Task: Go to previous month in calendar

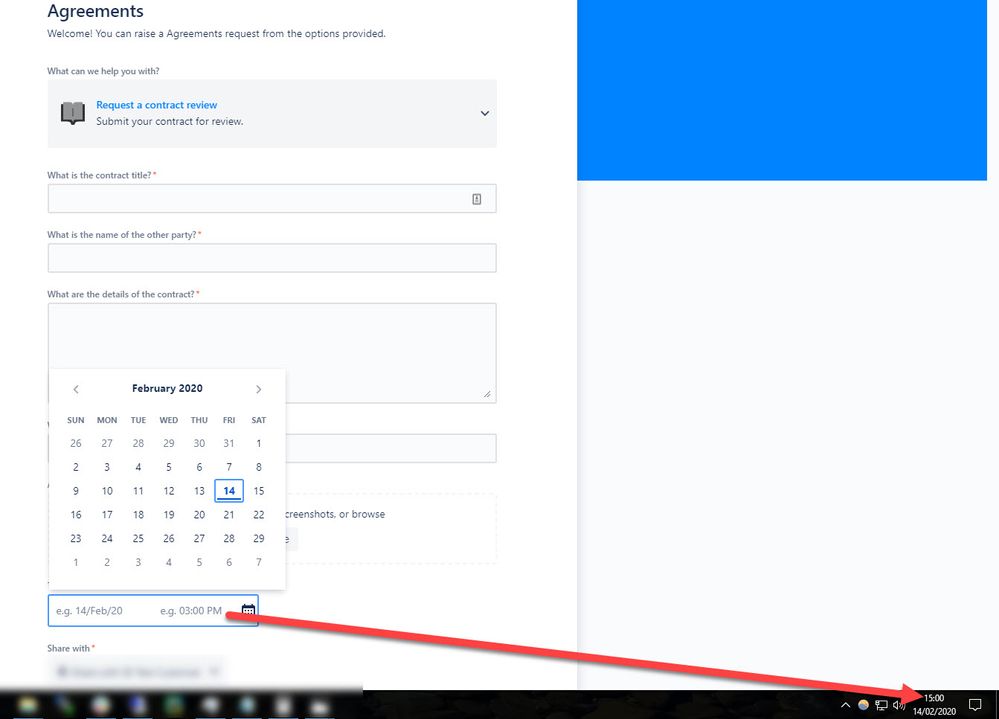Action: pyautogui.click(x=76, y=389)
